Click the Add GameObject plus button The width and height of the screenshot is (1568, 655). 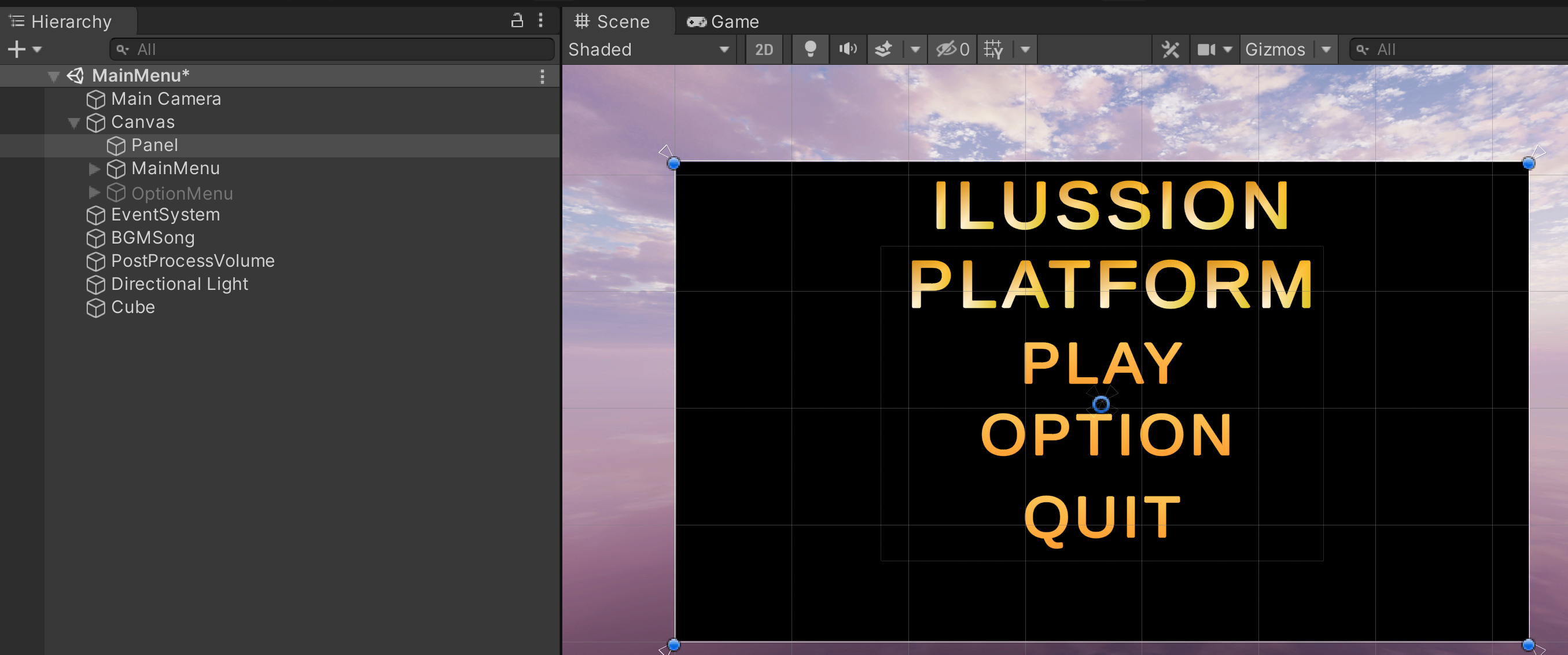(17, 48)
